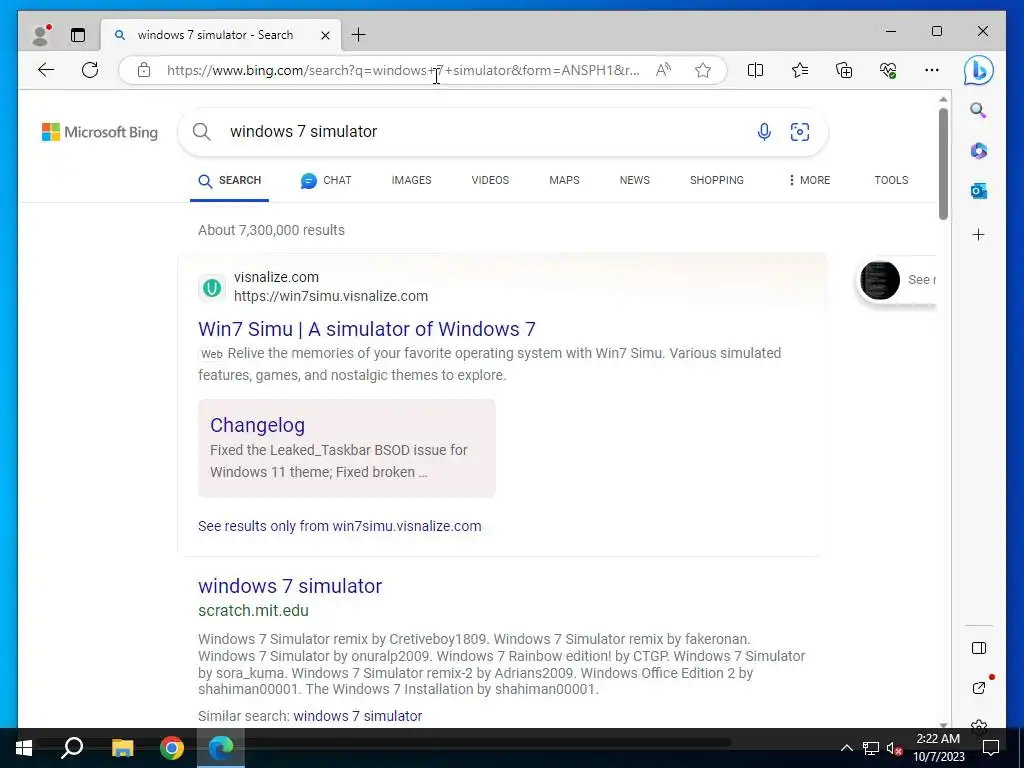1024x768 pixels.
Task: Switch to the NEWS tab
Action: pyautogui.click(x=635, y=180)
